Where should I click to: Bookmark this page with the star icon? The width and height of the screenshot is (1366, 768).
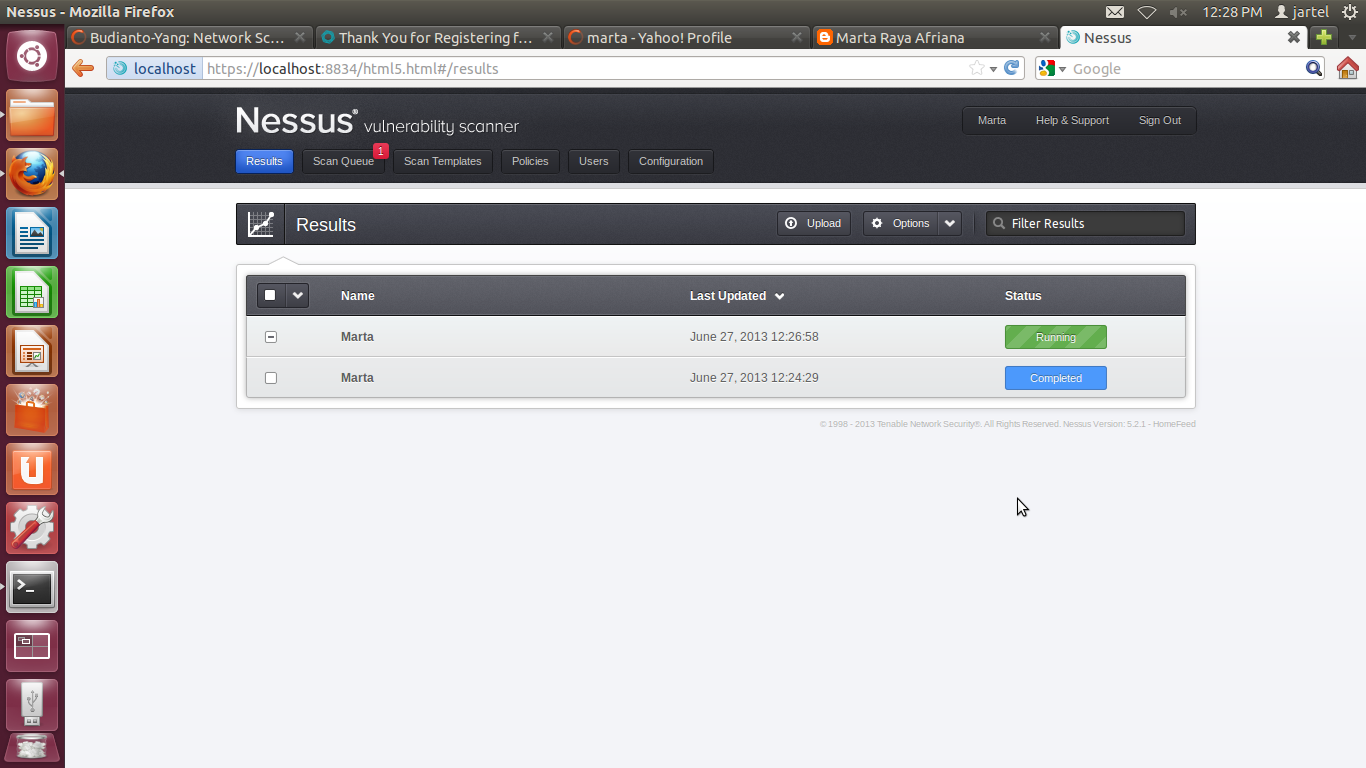coord(977,68)
